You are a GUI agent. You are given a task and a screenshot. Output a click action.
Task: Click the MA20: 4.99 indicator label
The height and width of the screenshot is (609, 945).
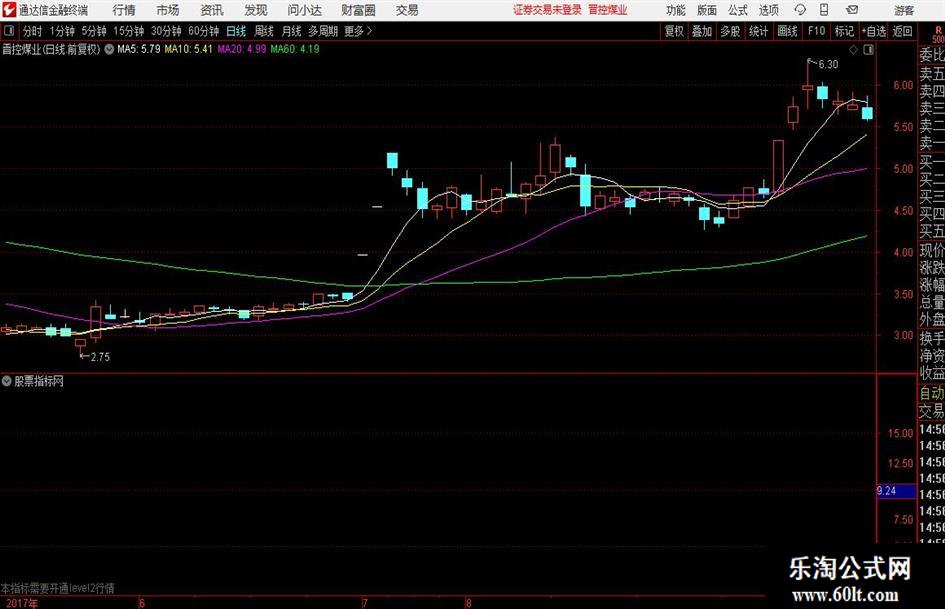tap(242, 49)
